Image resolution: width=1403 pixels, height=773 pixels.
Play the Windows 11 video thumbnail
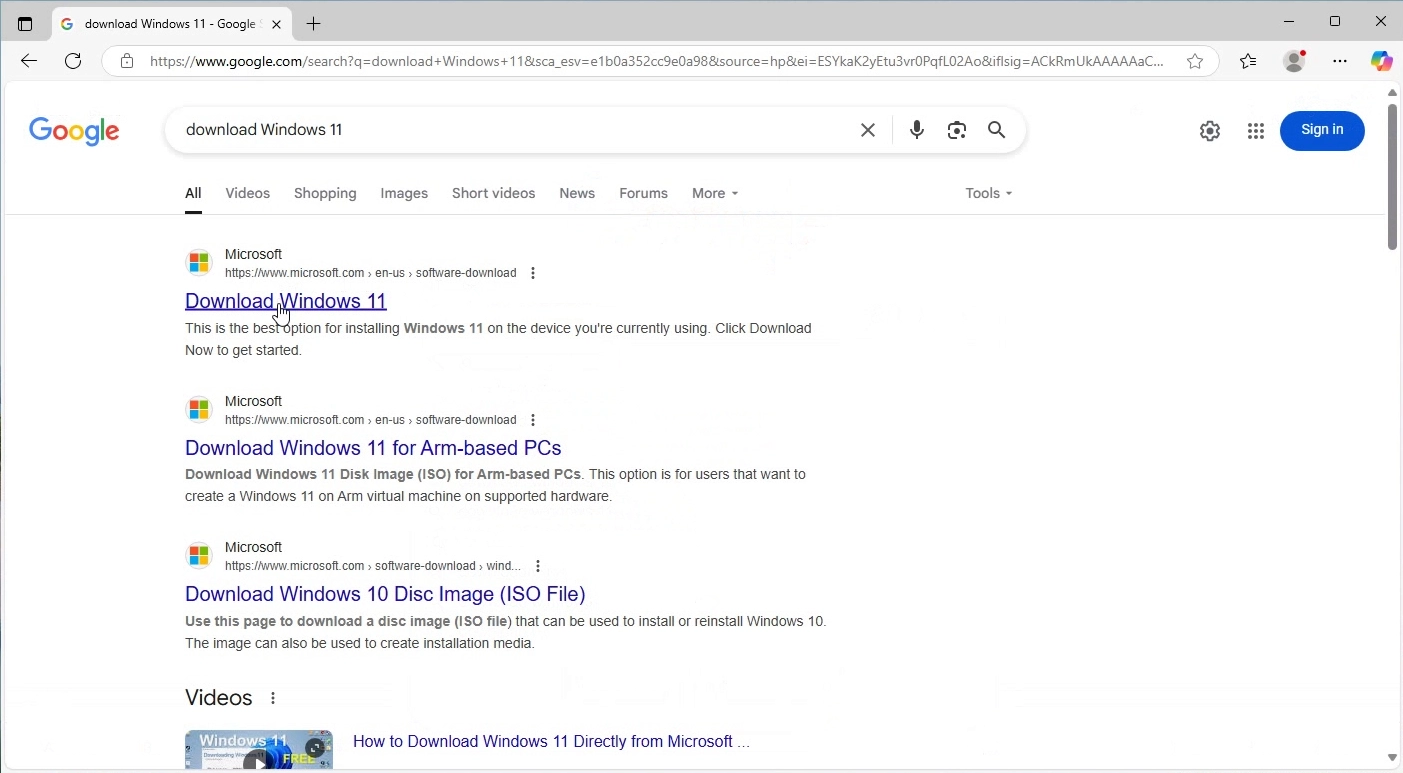(259, 750)
